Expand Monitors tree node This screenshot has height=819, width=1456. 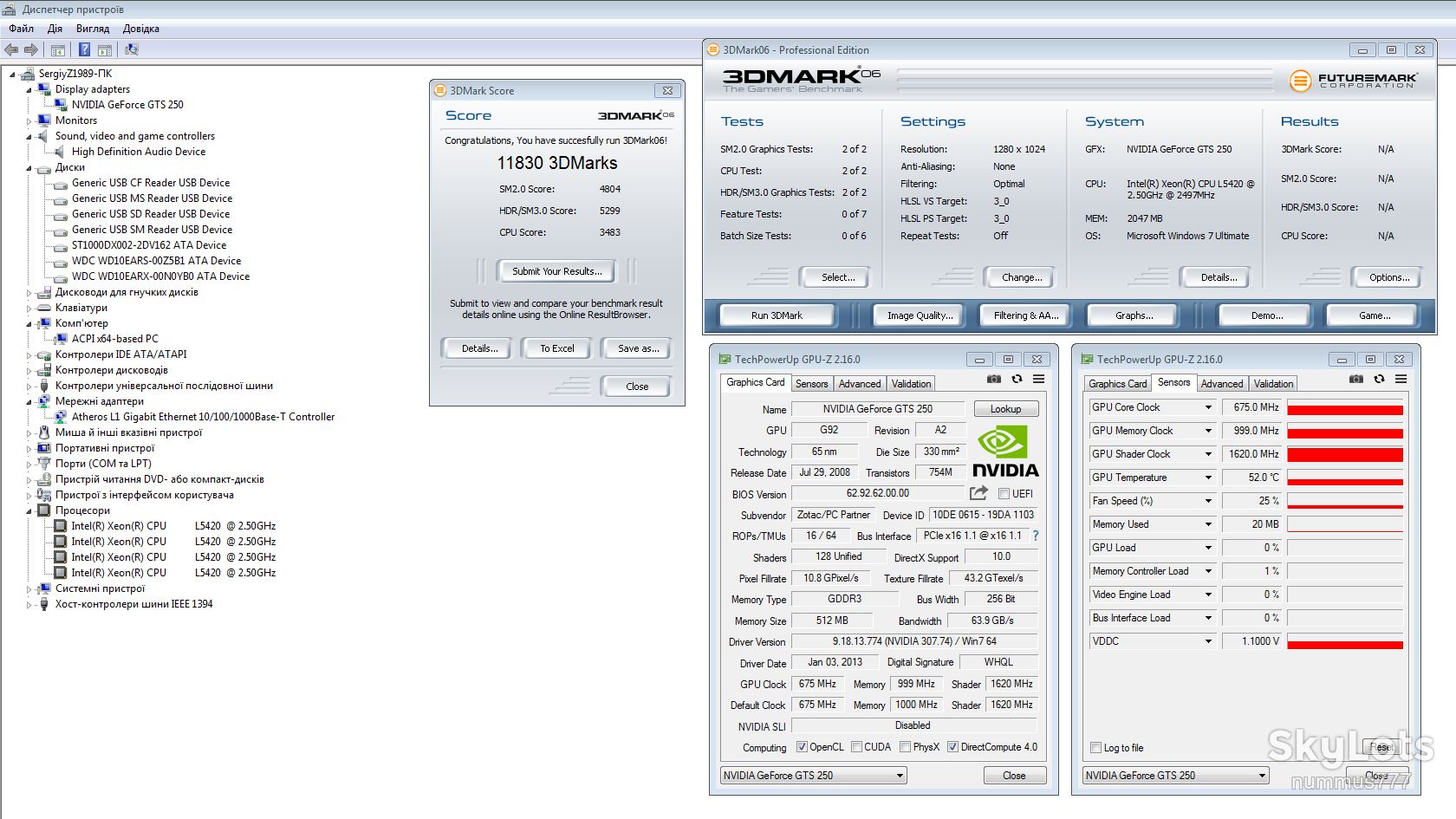click(x=29, y=121)
